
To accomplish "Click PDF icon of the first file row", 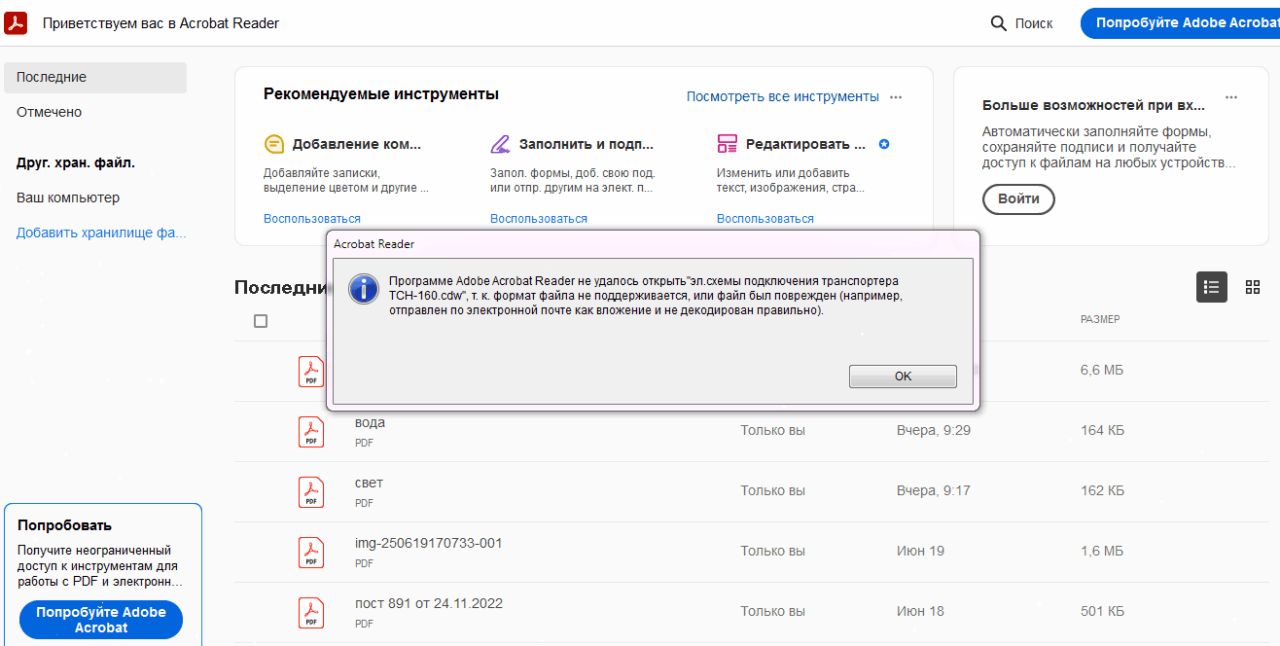I will point(311,371).
